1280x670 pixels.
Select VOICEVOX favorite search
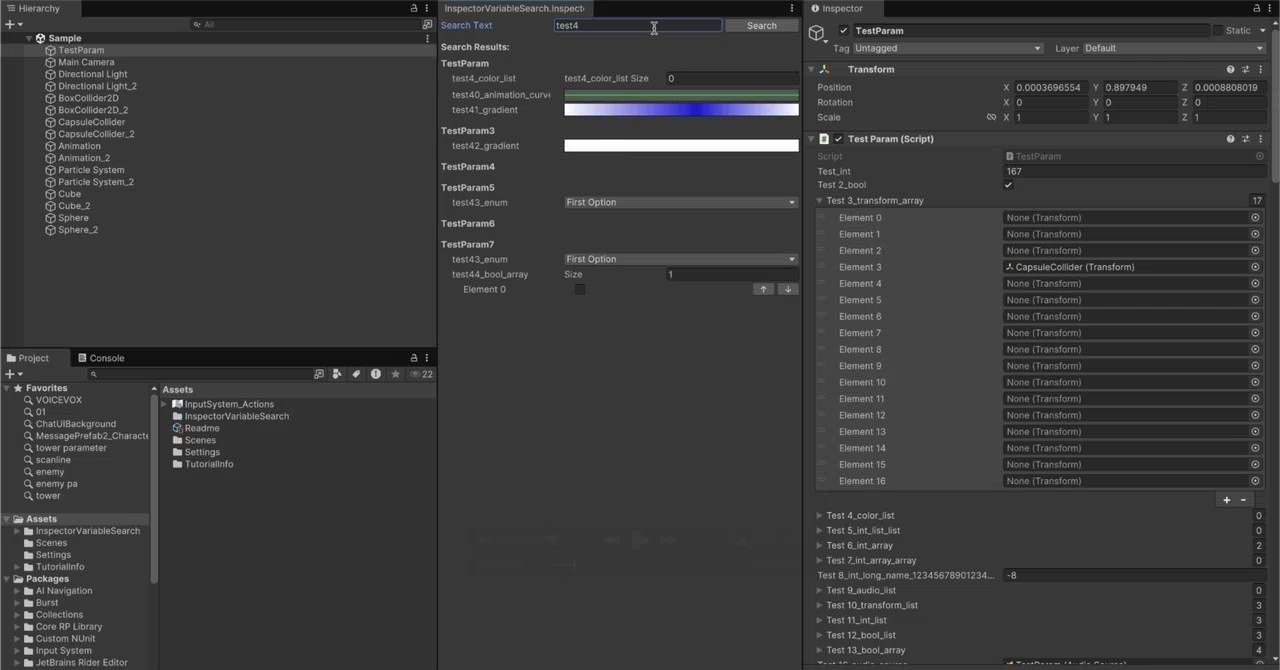point(59,400)
